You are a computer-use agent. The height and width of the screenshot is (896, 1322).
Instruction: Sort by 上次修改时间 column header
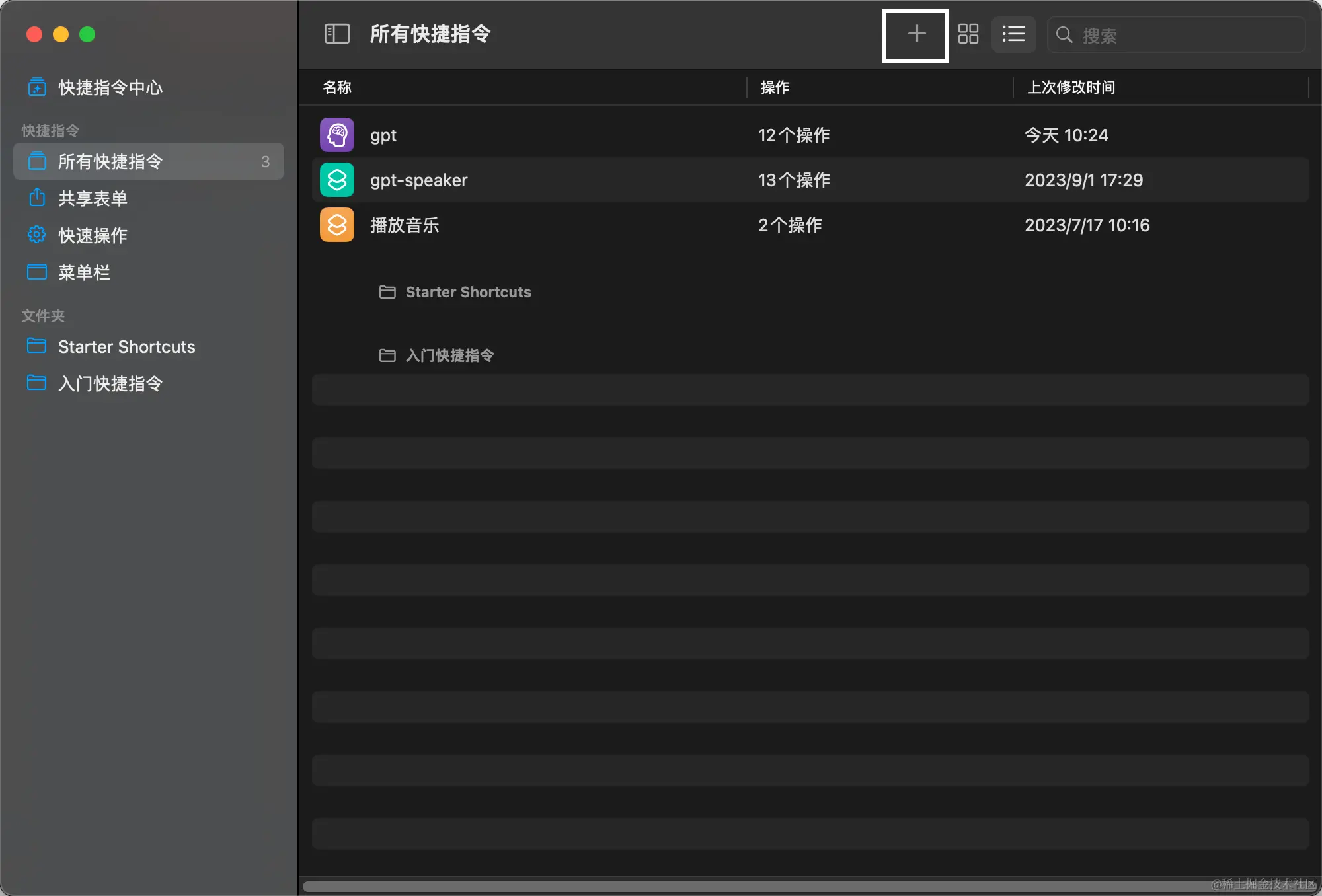coord(1071,87)
